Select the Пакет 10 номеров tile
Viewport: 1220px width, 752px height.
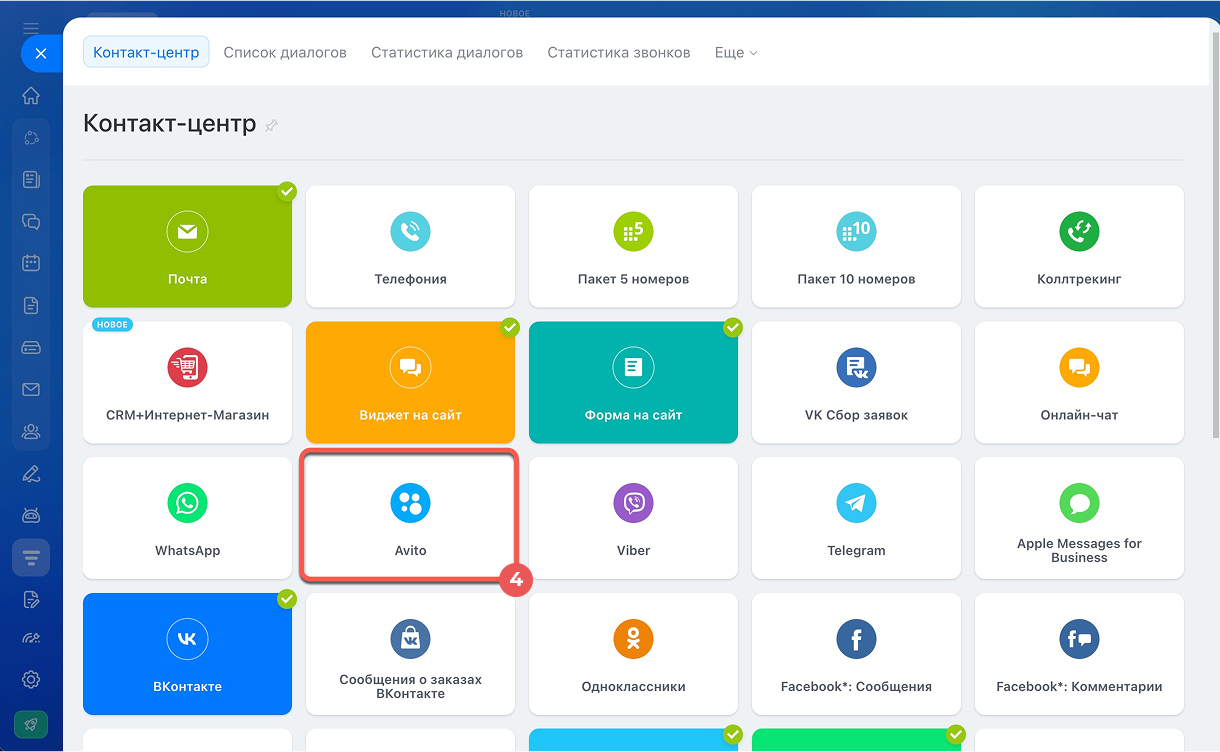click(x=856, y=246)
